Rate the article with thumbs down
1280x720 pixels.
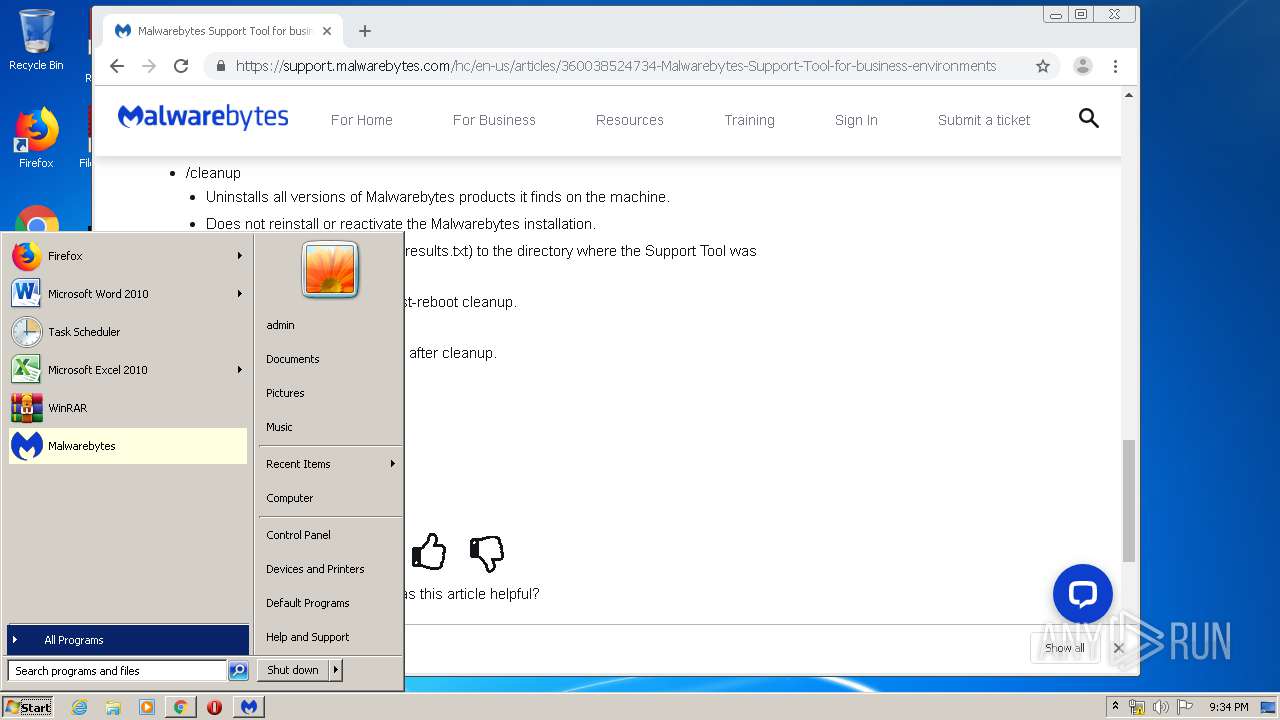coord(487,552)
